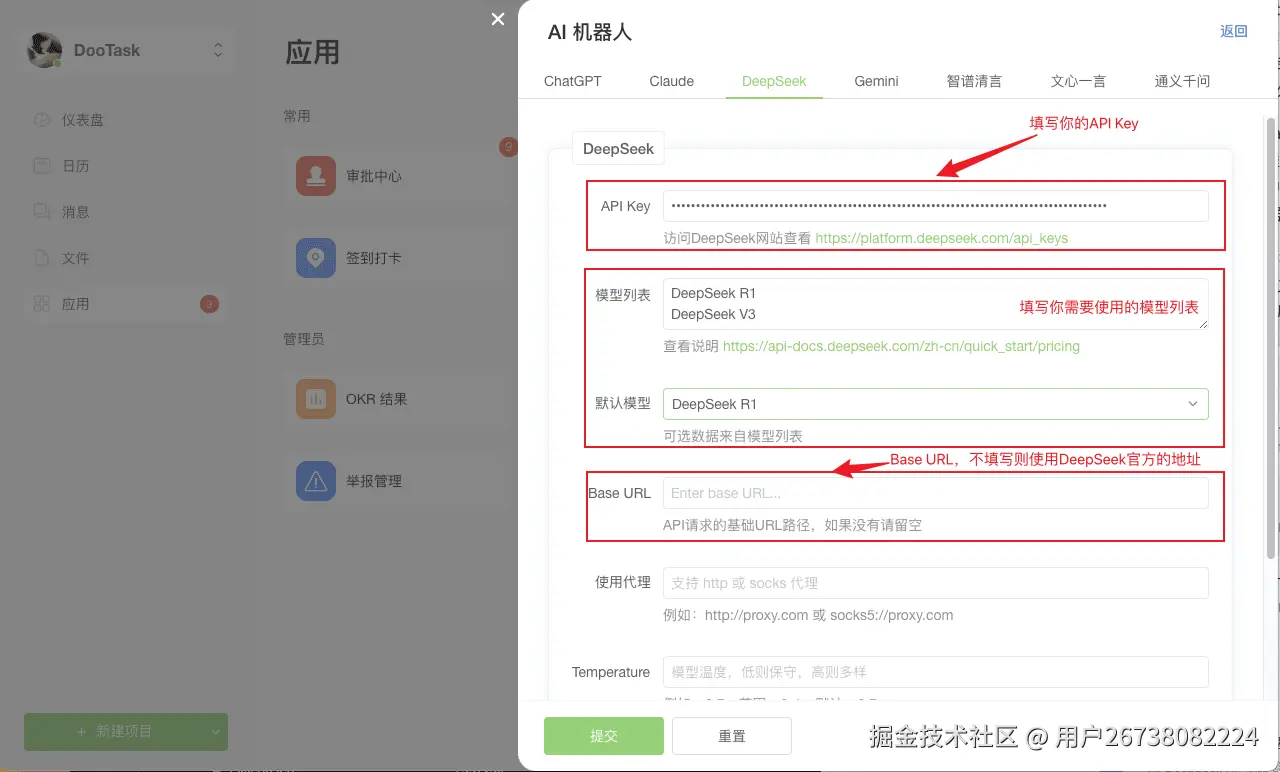Select the 应用 apps sidebar item
The height and width of the screenshot is (772, 1280).
[126, 304]
